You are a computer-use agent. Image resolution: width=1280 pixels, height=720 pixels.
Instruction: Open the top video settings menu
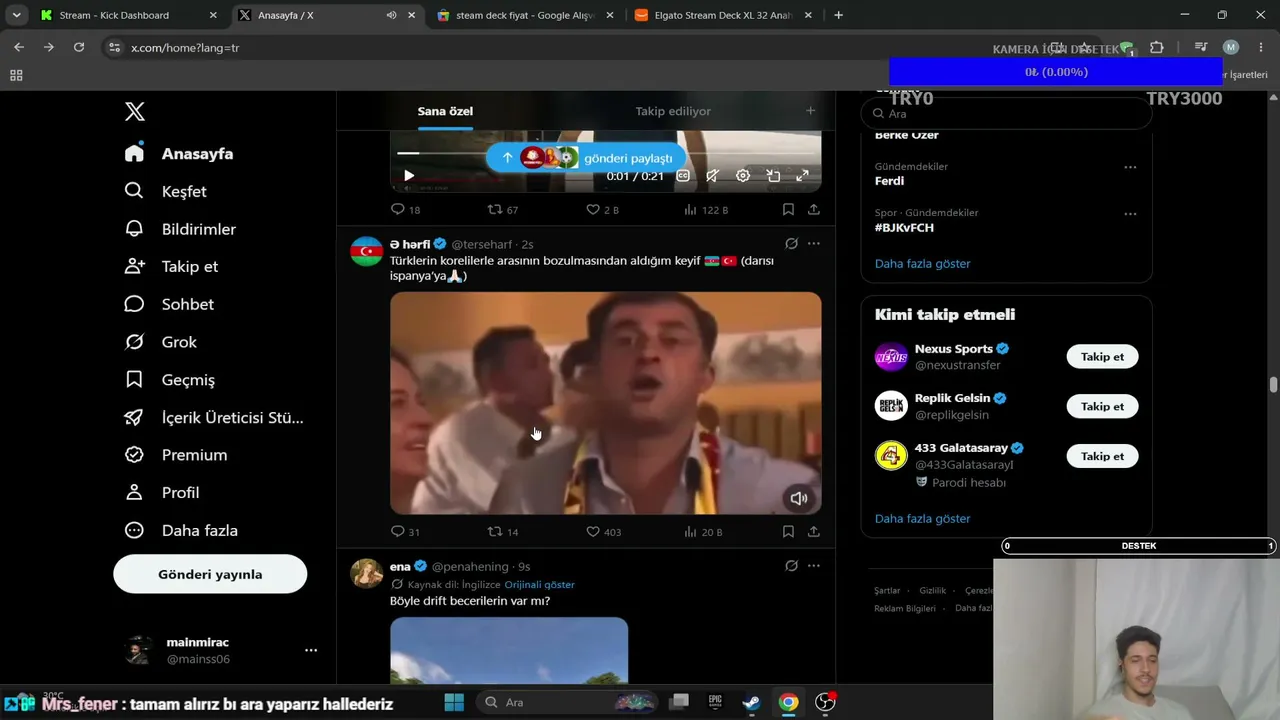743,175
